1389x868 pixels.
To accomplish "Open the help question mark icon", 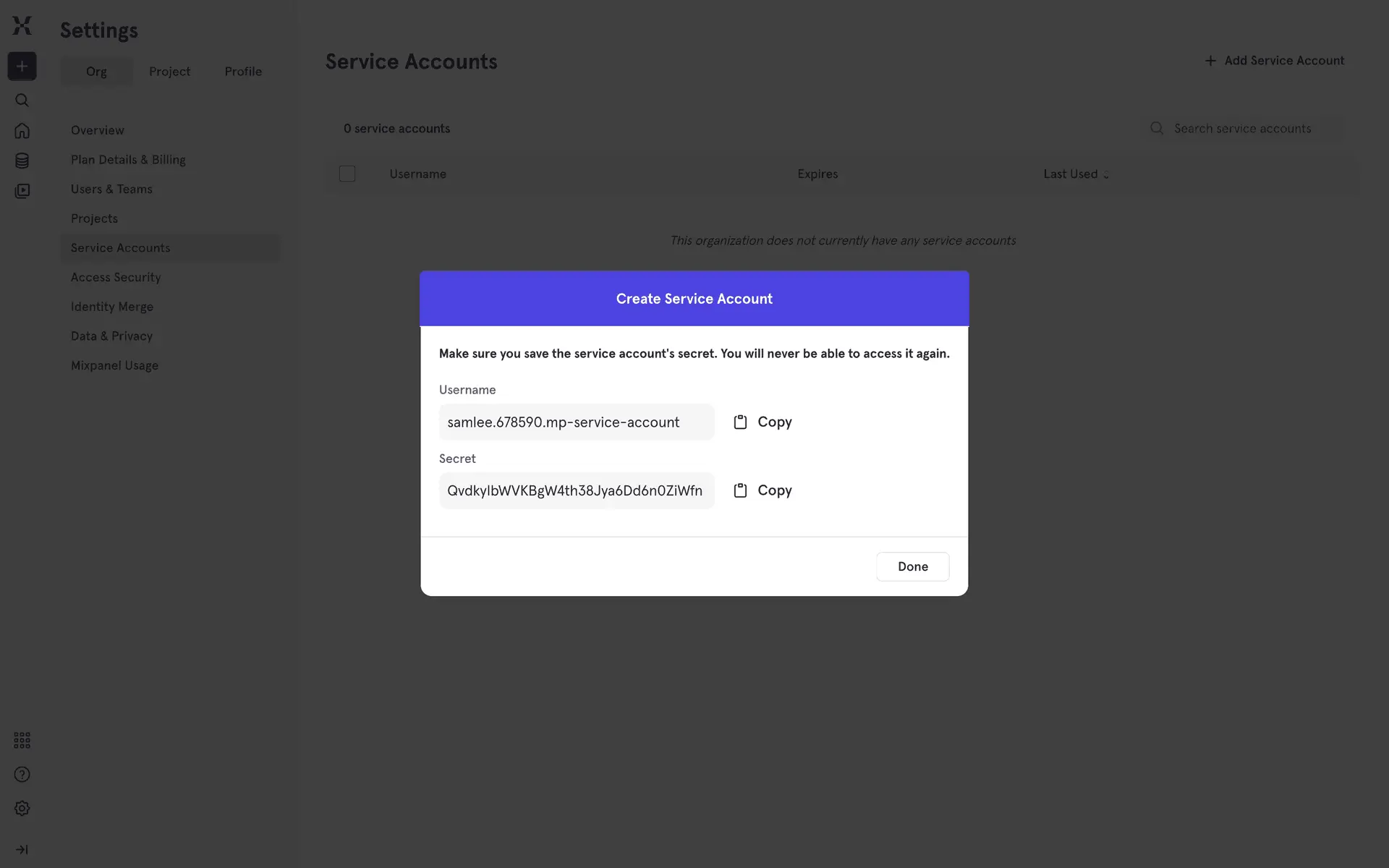I will coord(22,775).
